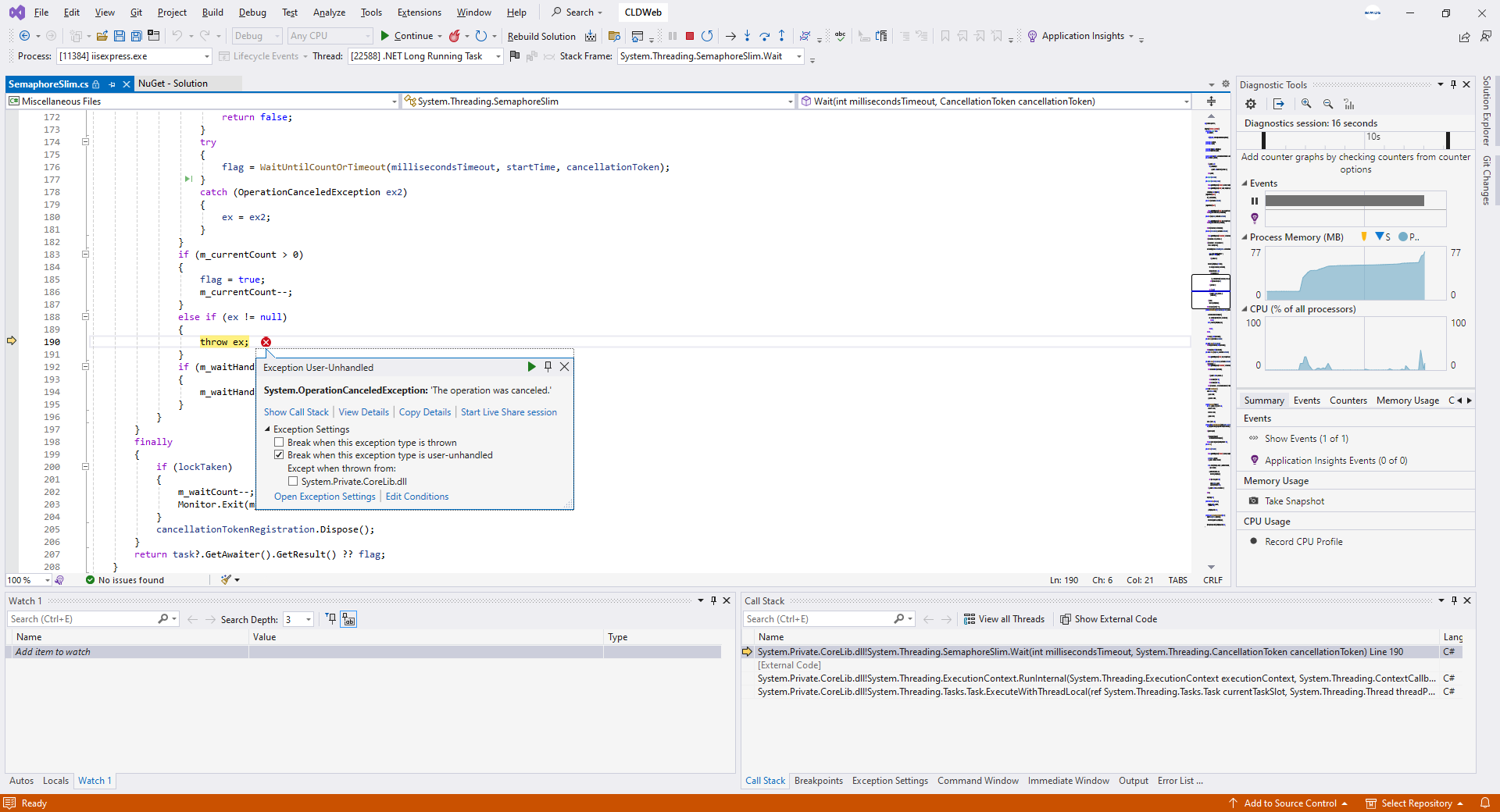1500x812 pixels.
Task: Open the System.Threading.SemaphoreSlim type dropdown
Action: pos(599,101)
